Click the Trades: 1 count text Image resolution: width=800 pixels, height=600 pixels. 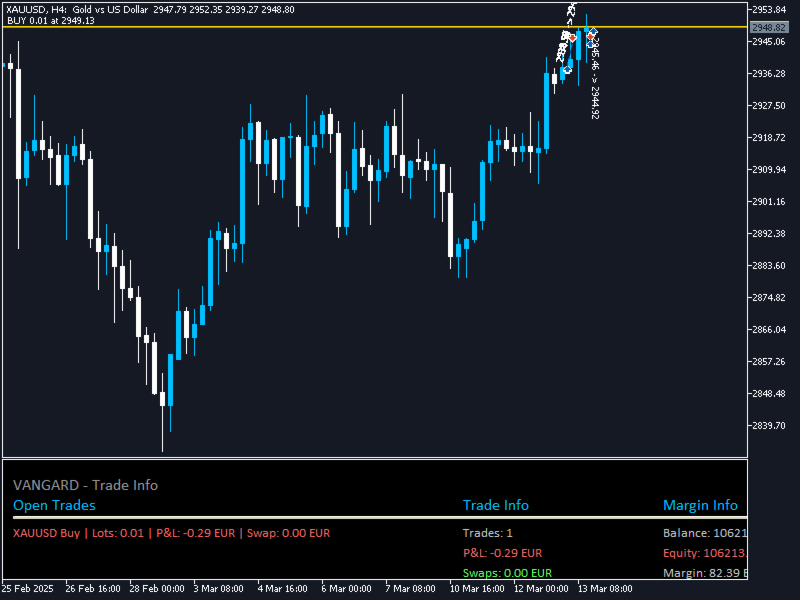[x=487, y=533]
